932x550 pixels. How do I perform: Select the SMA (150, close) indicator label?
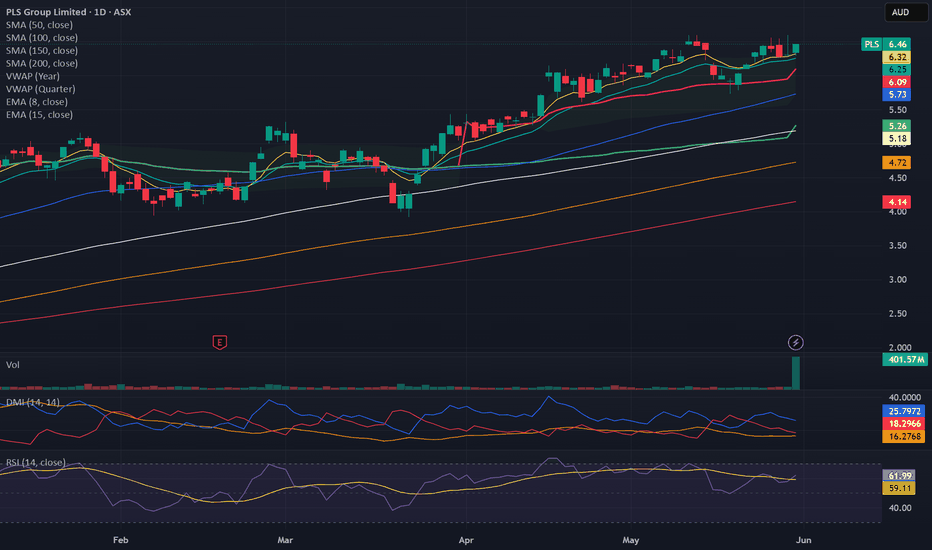(x=42, y=51)
